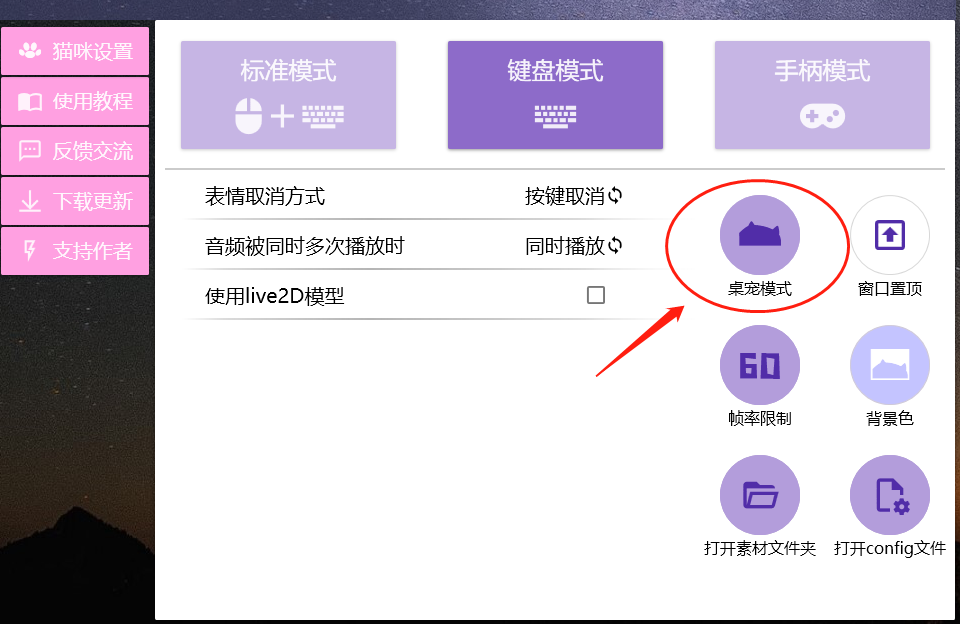Click 支持作者 to support the author

point(74,251)
